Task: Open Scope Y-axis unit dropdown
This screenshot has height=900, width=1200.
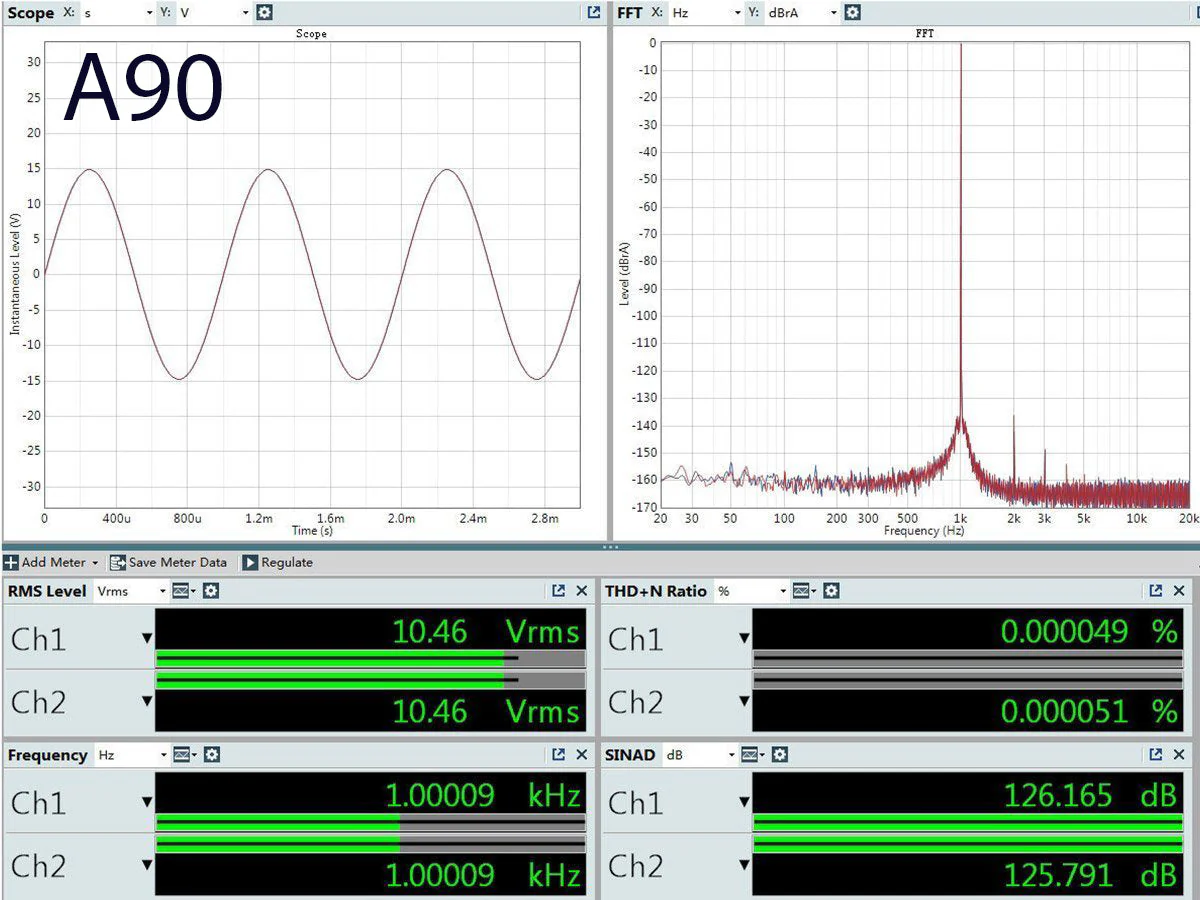Action: (213, 13)
